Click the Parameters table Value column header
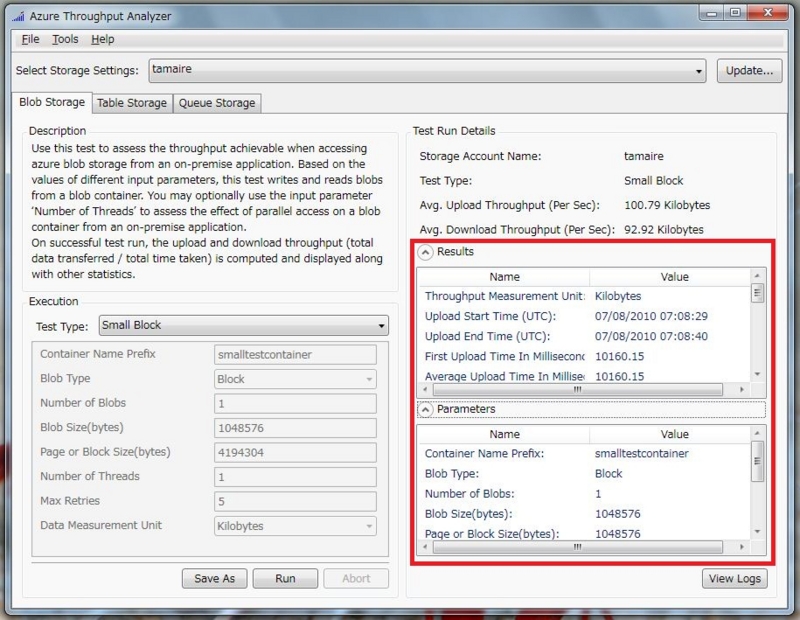This screenshot has height=620, width=800. 674,434
